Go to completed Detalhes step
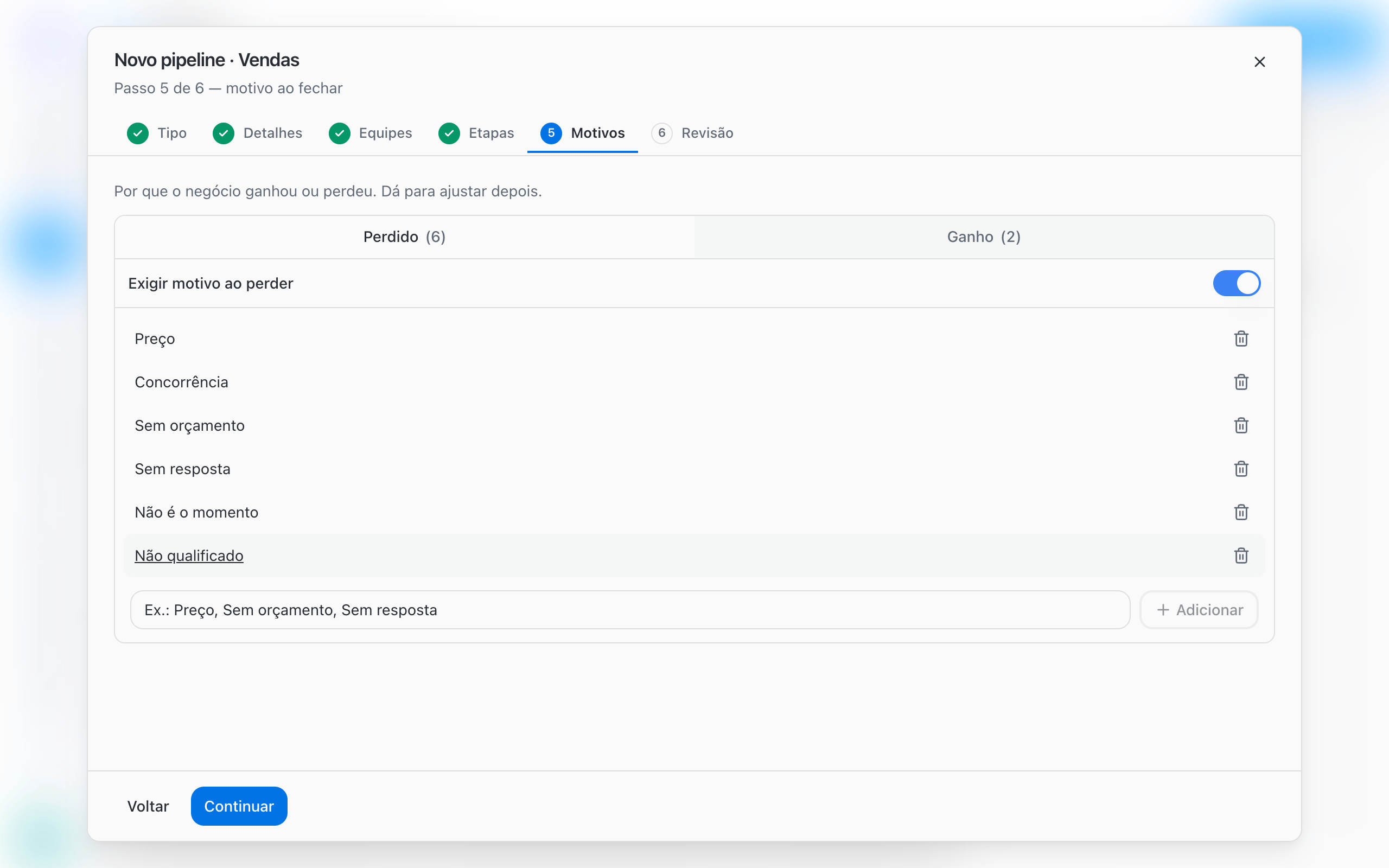Image resolution: width=1389 pixels, height=868 pixels. (x=258, y=133)
